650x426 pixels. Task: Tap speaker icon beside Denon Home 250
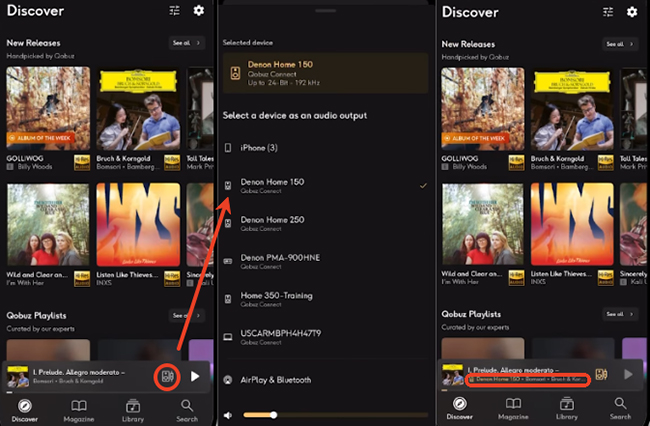(228, 223)
